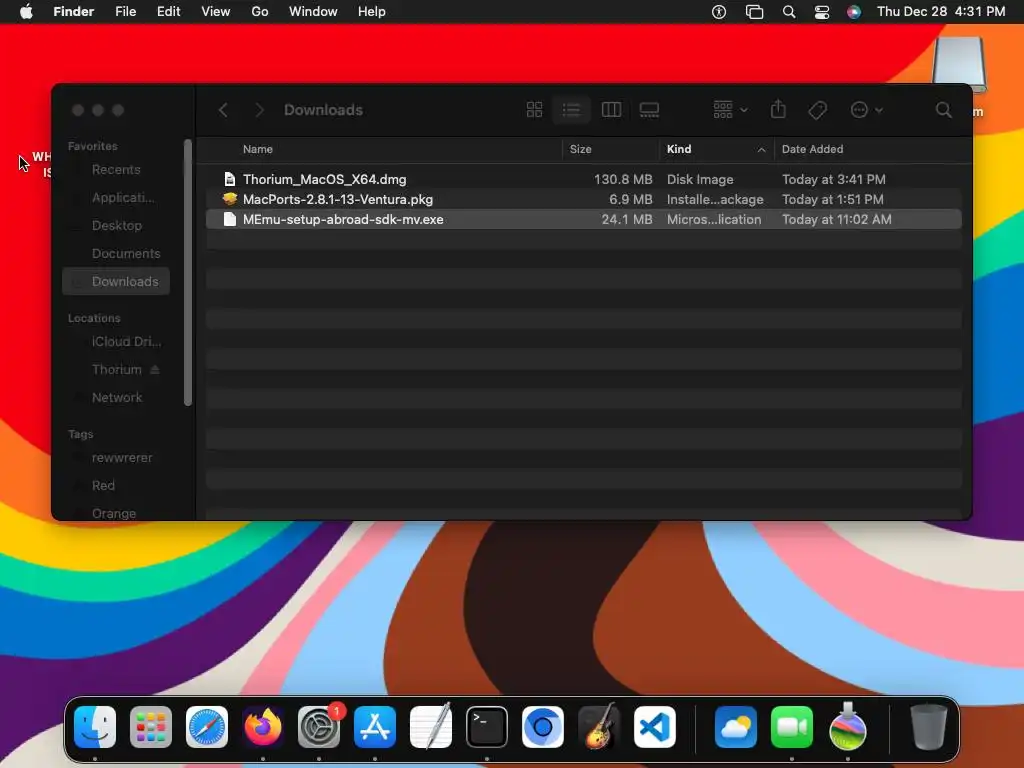The height and width of the screenshot is (768, 1024).
Task: Go back with the left chevron
Action: (x=223, y=110)
